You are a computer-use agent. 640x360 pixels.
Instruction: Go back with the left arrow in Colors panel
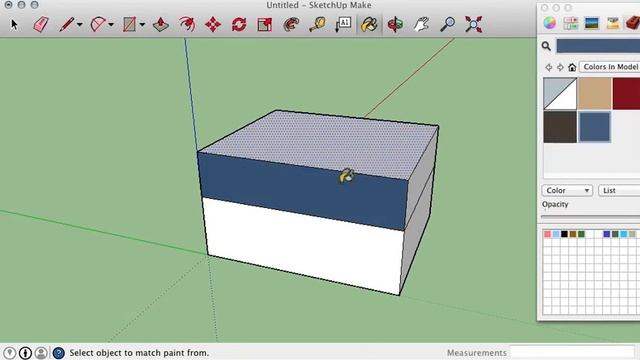coord(549,67)
